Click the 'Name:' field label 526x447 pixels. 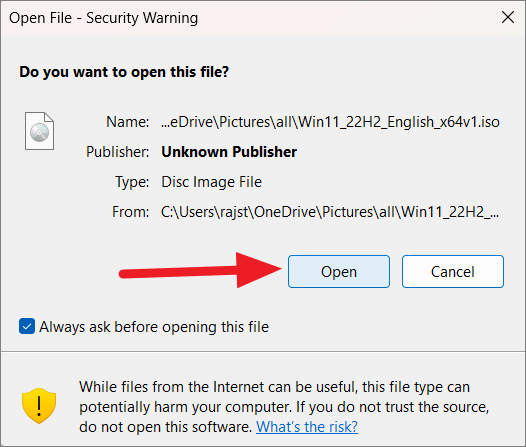coord(127,122)
